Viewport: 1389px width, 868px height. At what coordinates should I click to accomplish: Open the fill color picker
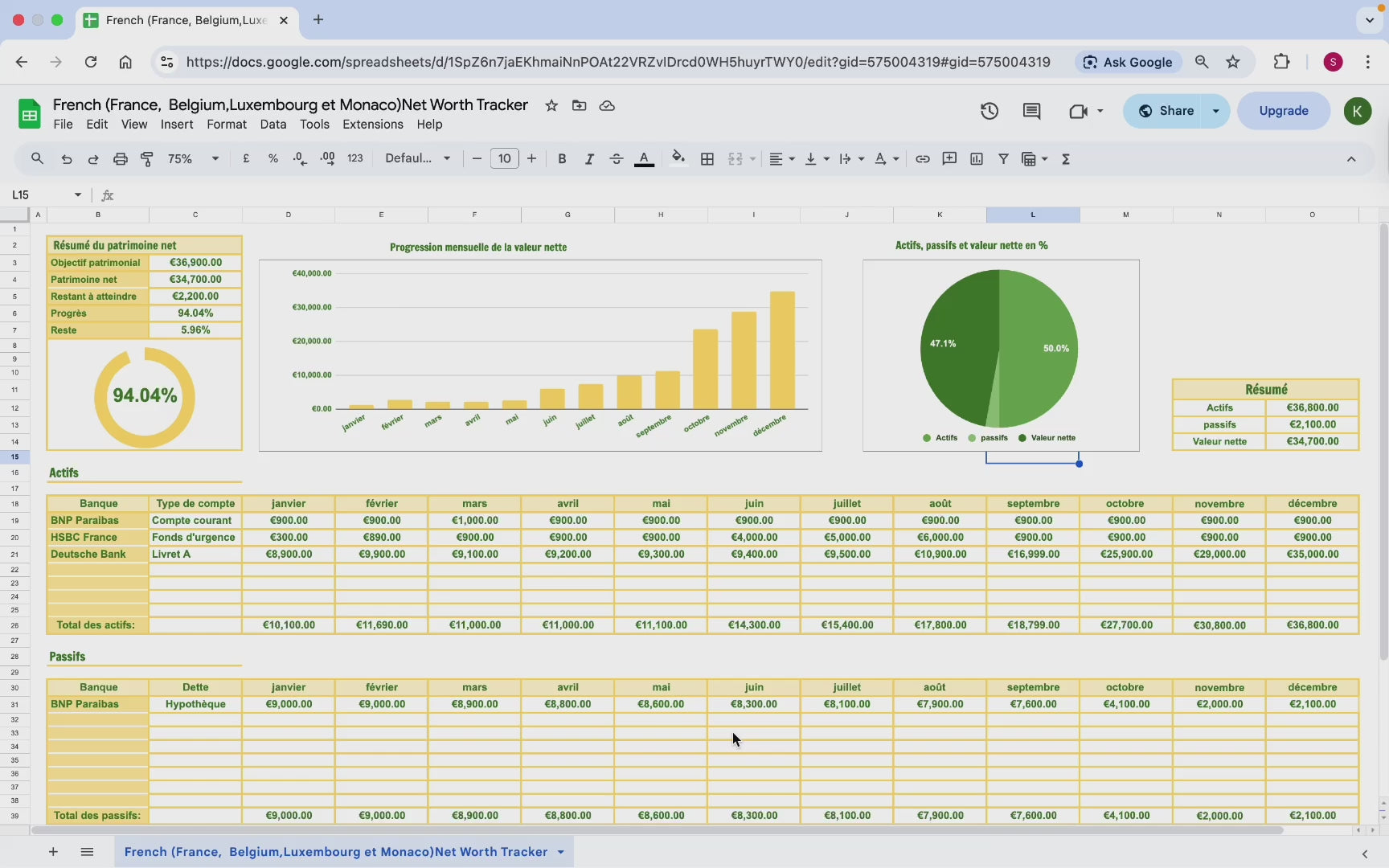678,159
